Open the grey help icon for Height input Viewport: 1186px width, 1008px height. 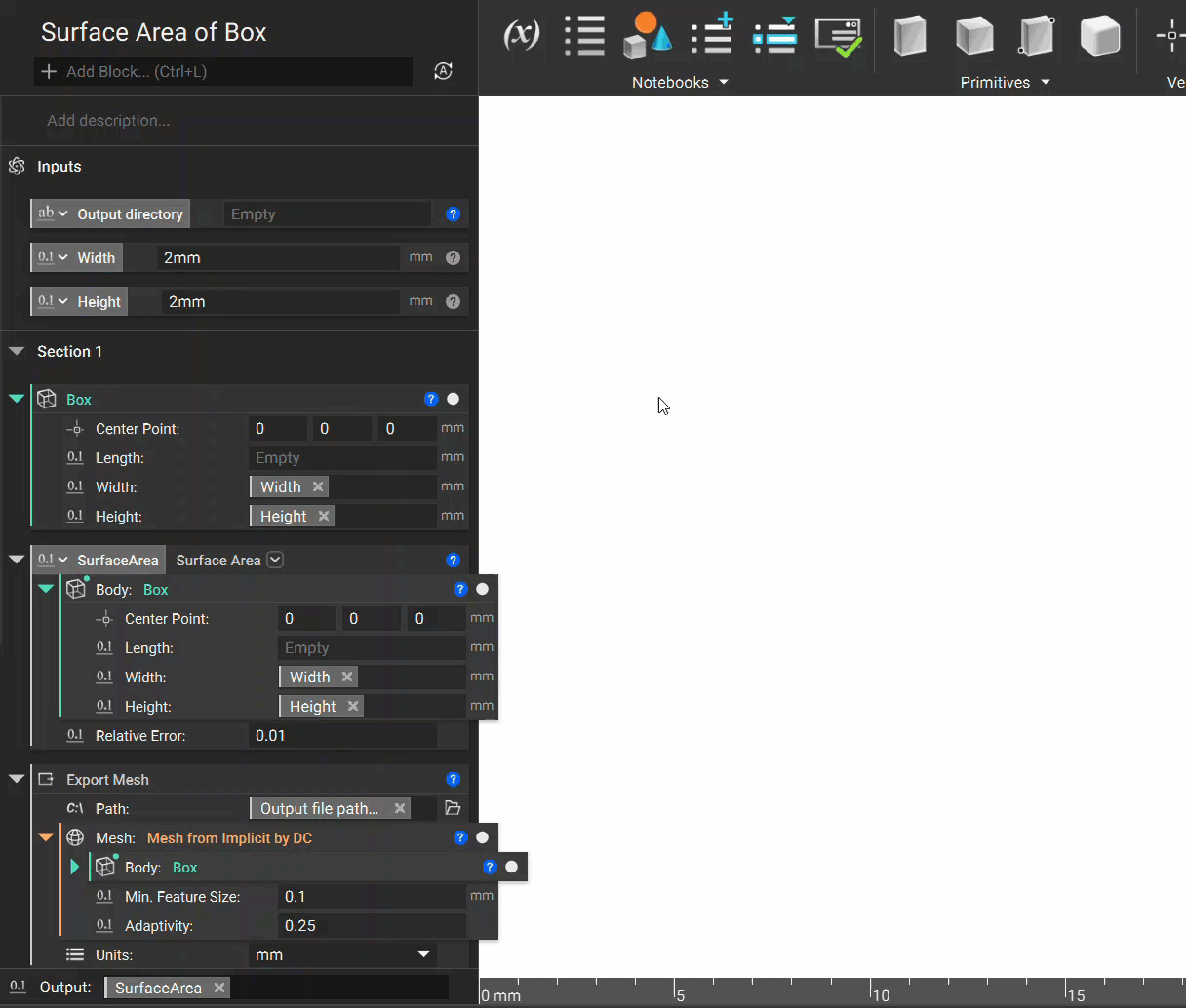[x=453, y=302]
